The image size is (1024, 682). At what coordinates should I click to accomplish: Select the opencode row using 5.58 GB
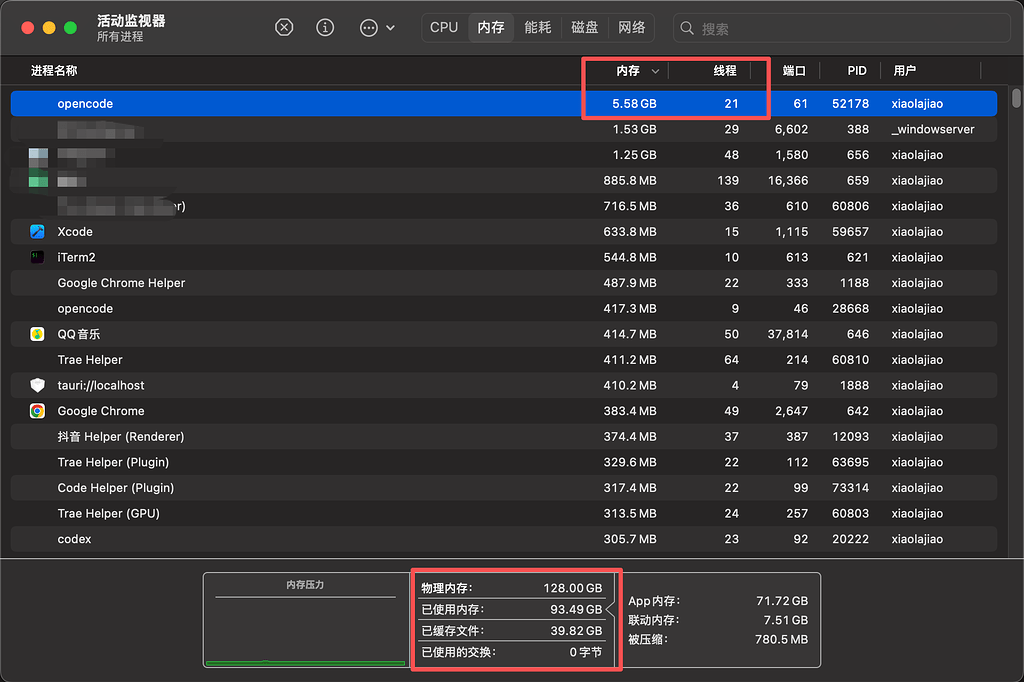(504, 104)
